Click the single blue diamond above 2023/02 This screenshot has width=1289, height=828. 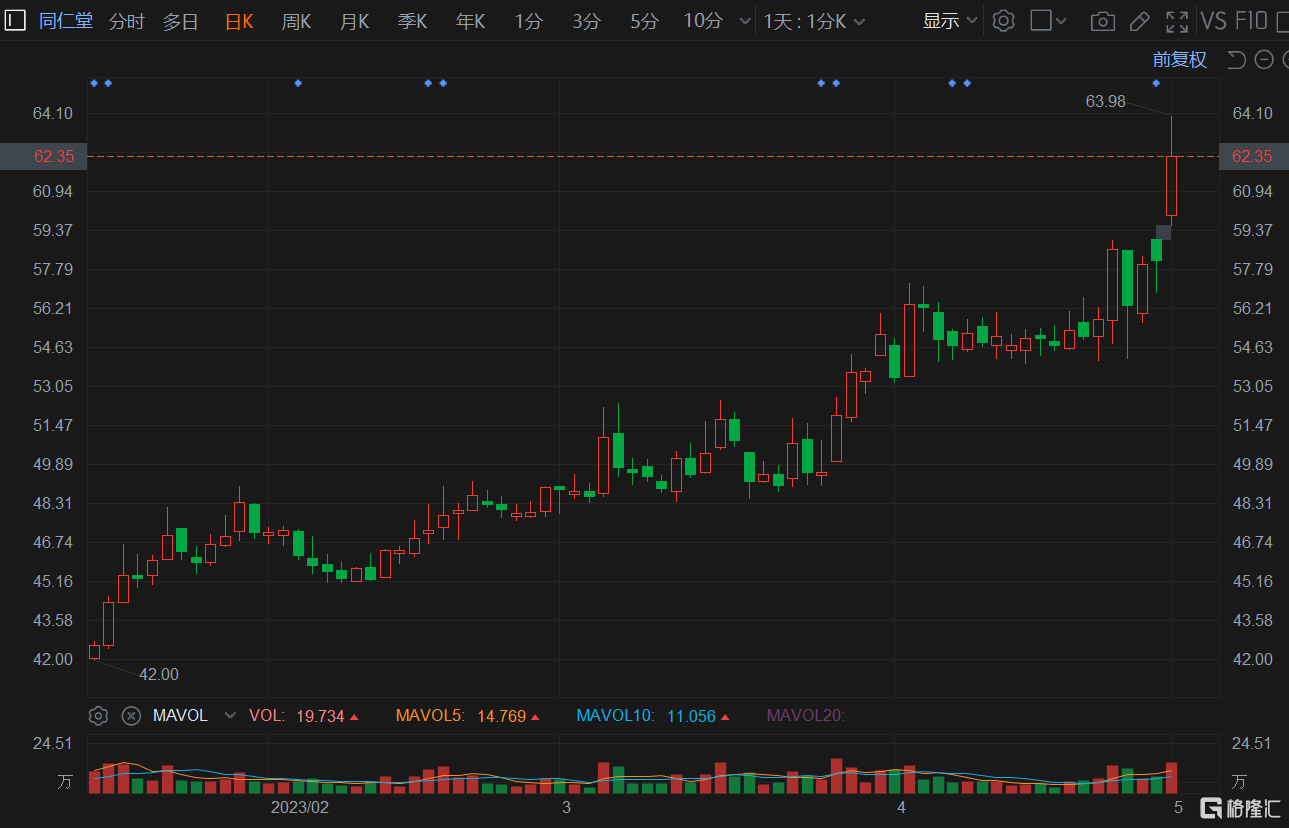coord(298,83)
